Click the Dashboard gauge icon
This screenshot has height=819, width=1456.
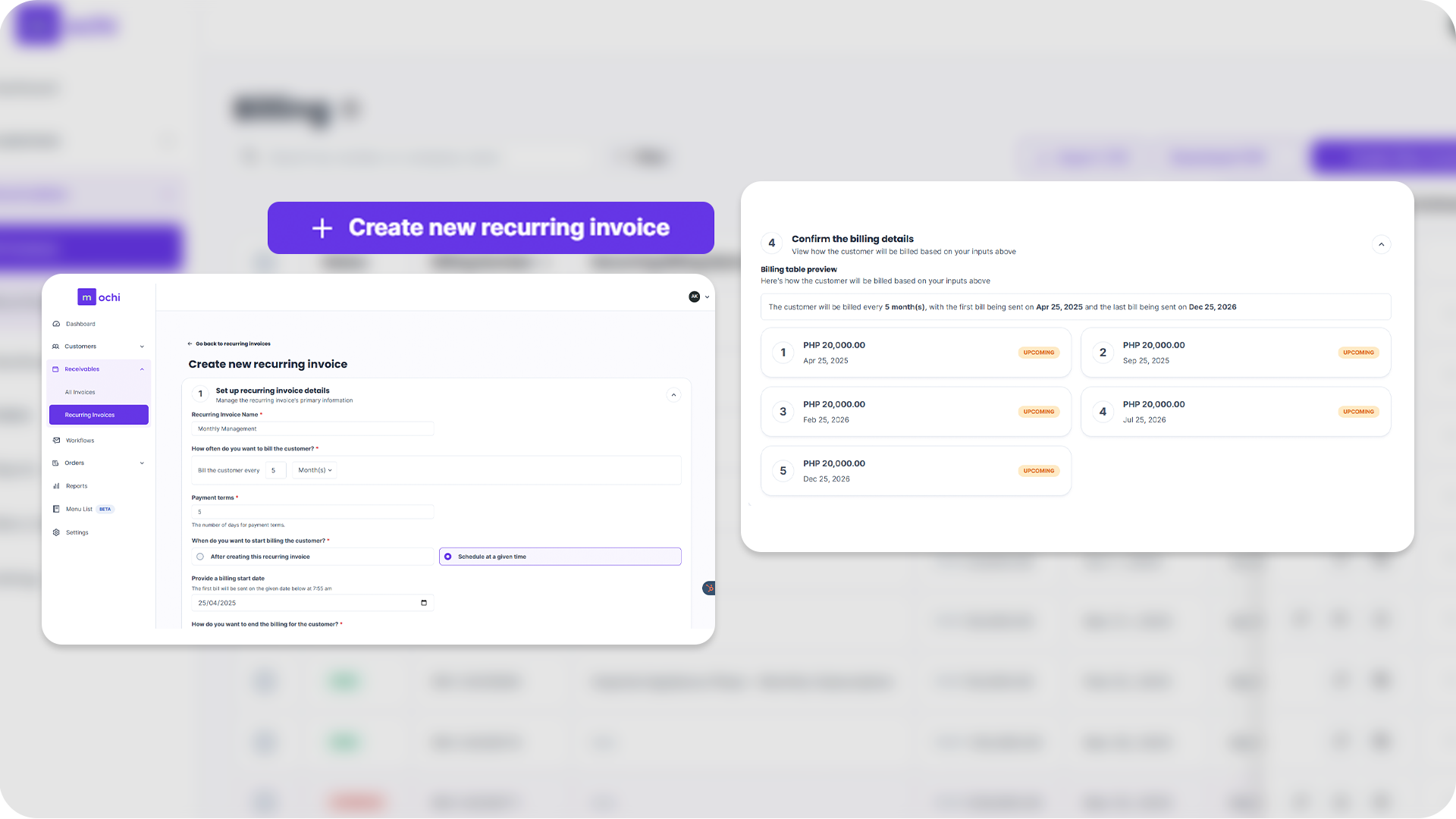[x=56, y=324]
